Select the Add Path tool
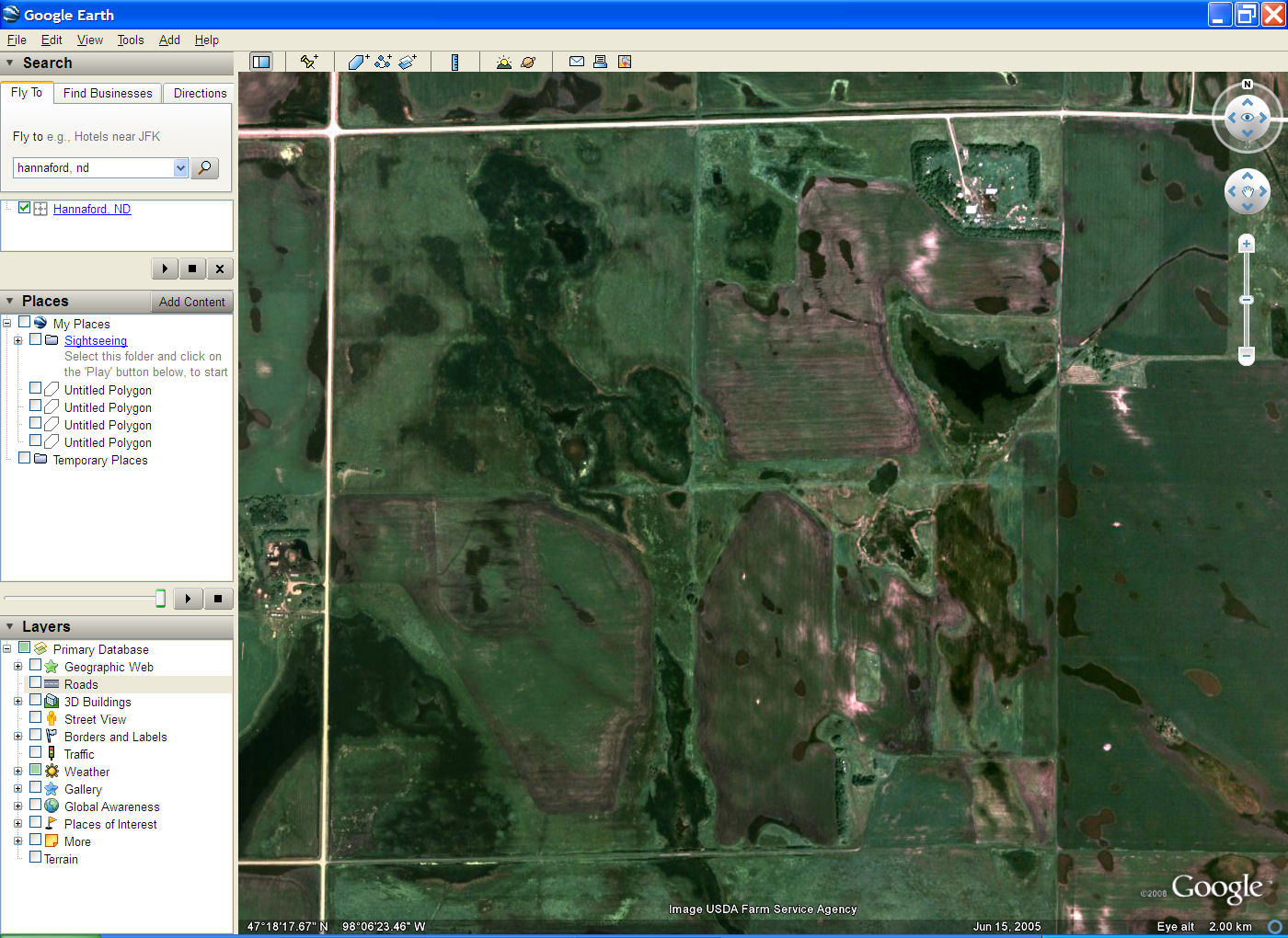Screen dimensions: 1288x938 384,62
